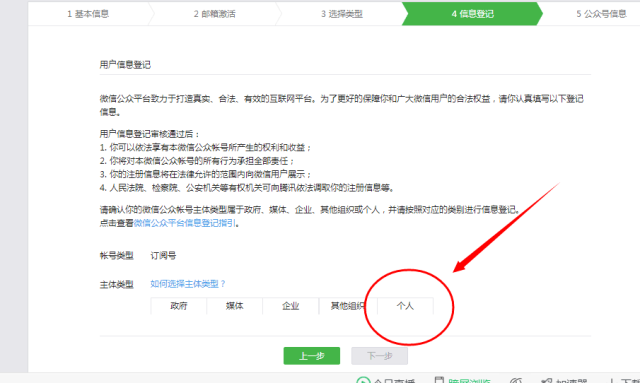
Task: Choose 政府 as the subject type
Action: pyautogui.click(x=179, y=306)
